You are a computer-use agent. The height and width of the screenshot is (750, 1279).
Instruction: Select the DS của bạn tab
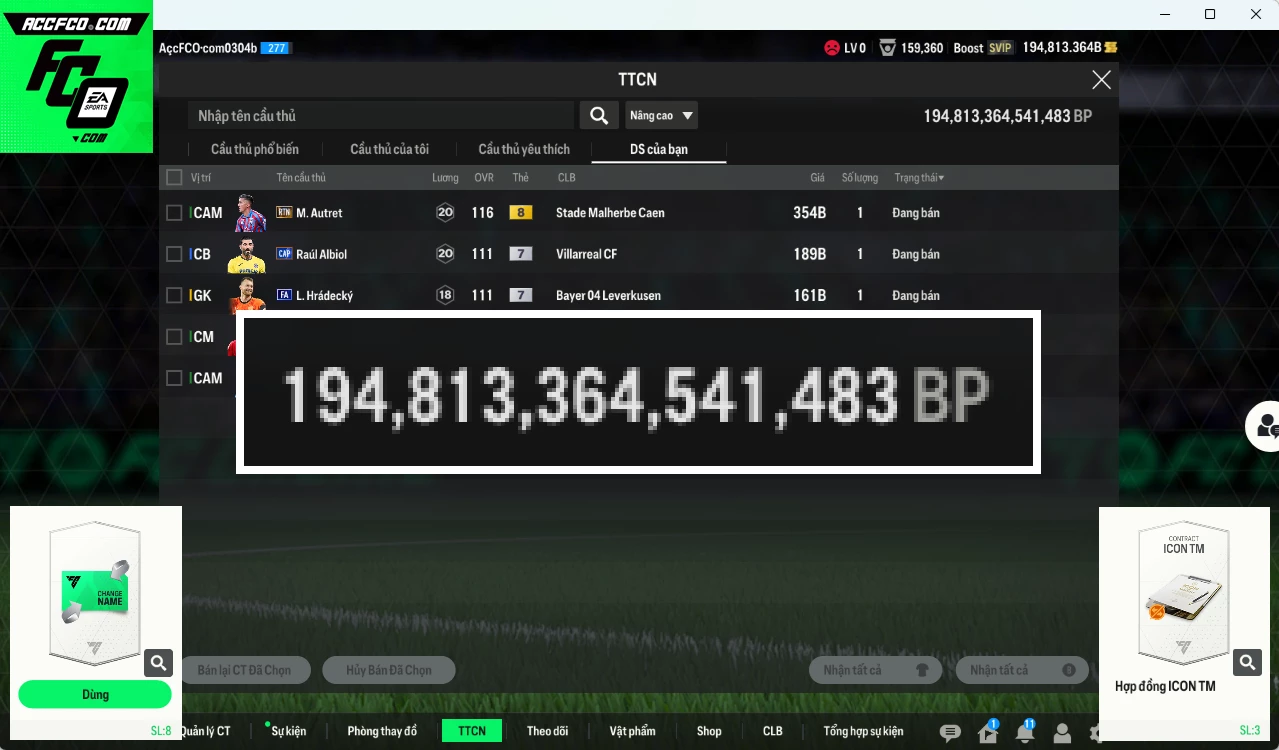[x=659, y=149]
